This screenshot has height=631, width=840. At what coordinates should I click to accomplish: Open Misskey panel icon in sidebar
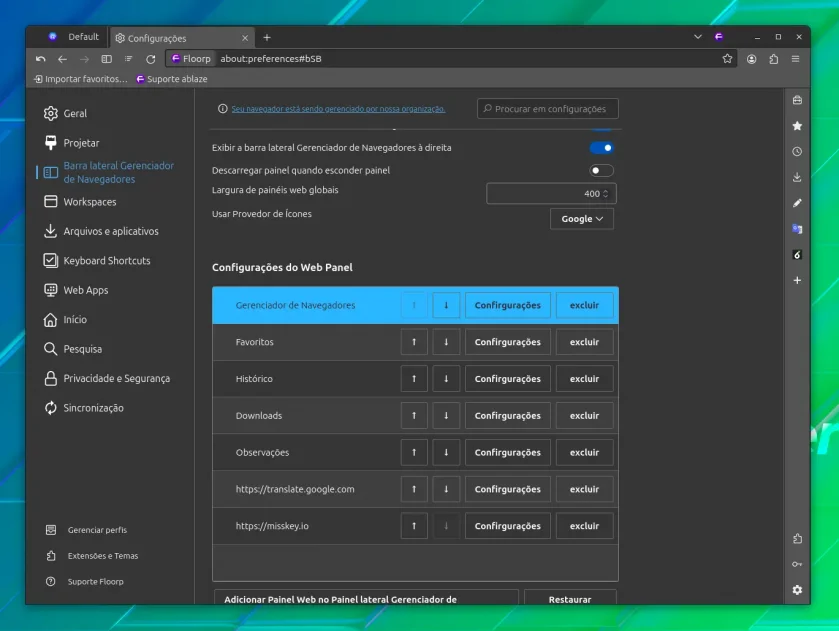coord(797,254)
